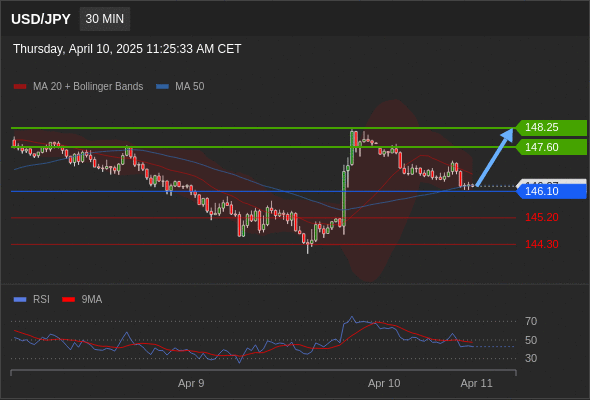Click the blue upward forecast arrow
Viewport: 590px width, 400px height.
495,157
